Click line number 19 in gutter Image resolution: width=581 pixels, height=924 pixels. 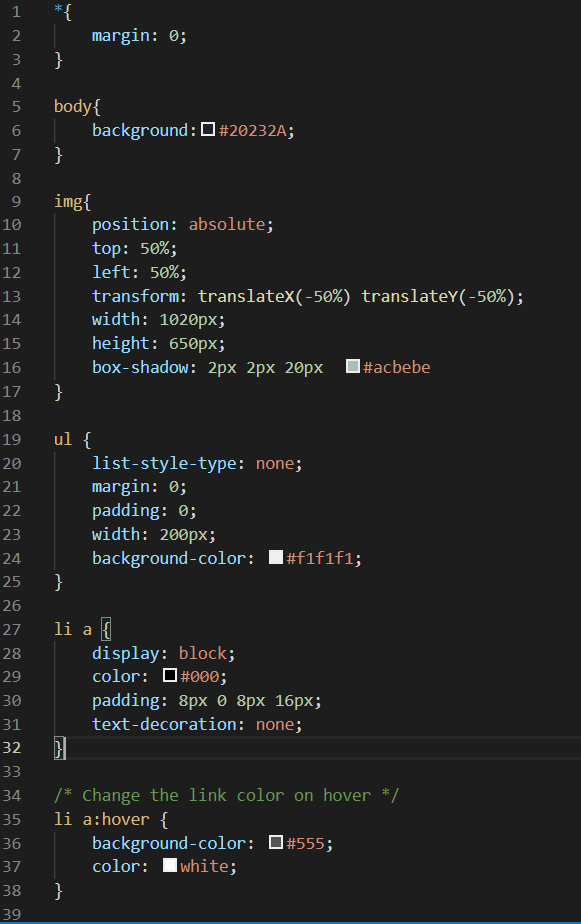[11, 440]
